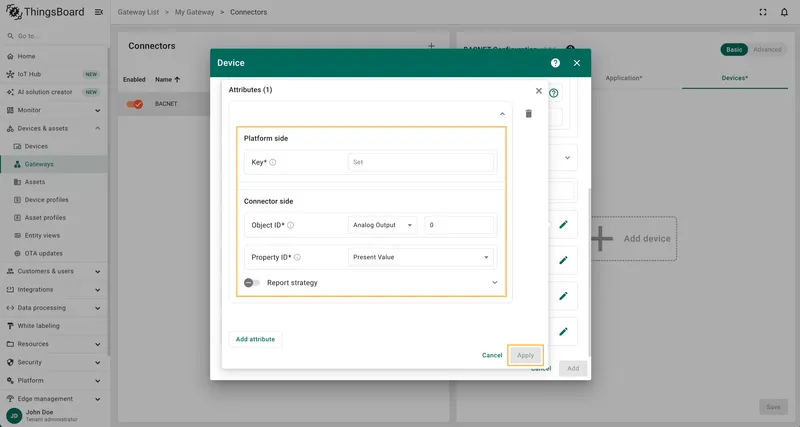Click the Add device tile
This screenshot has height=427, width=800.
pyautogui.click(x=634, y=239)
